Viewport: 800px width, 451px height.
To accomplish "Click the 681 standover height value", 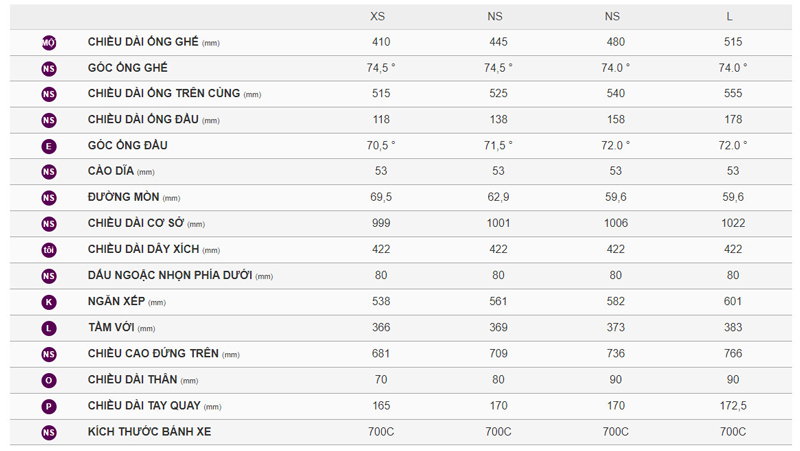I will click(380, 354).
